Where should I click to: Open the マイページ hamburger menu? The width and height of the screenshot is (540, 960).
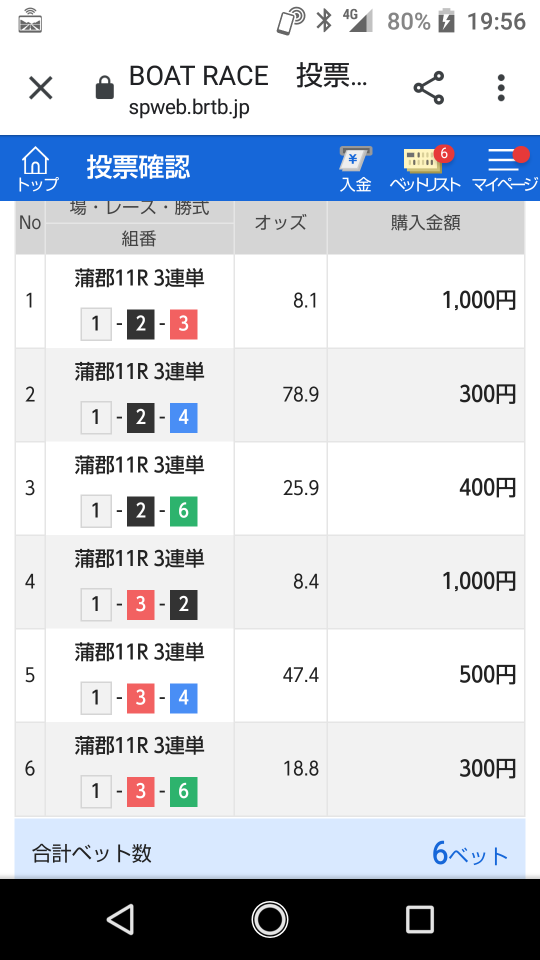click(x=505, y=170)
